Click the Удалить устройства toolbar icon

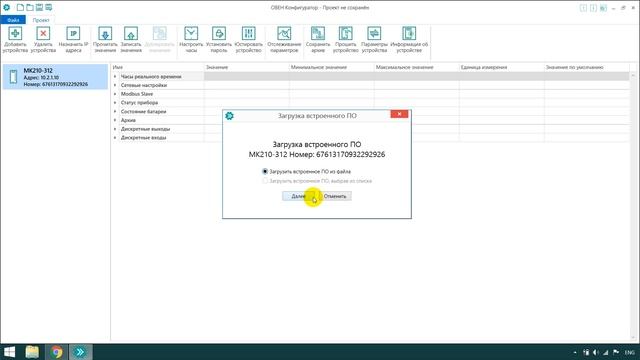43,40
